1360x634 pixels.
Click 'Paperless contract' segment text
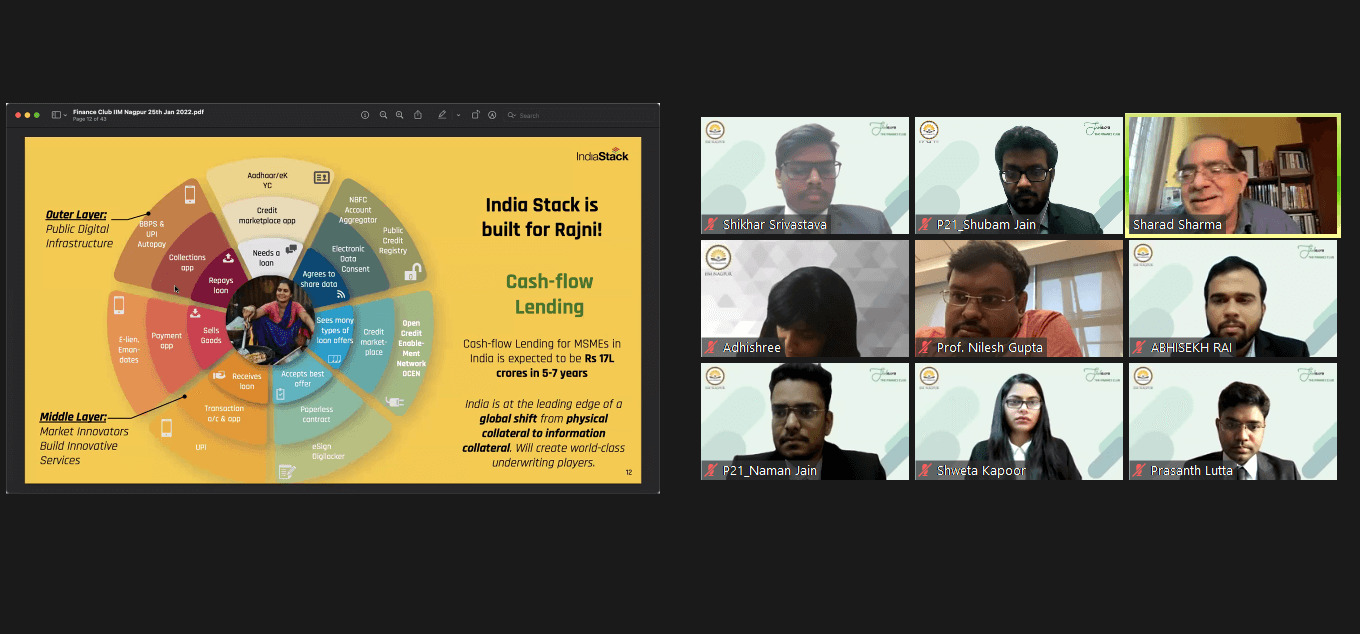click(317, 414)
